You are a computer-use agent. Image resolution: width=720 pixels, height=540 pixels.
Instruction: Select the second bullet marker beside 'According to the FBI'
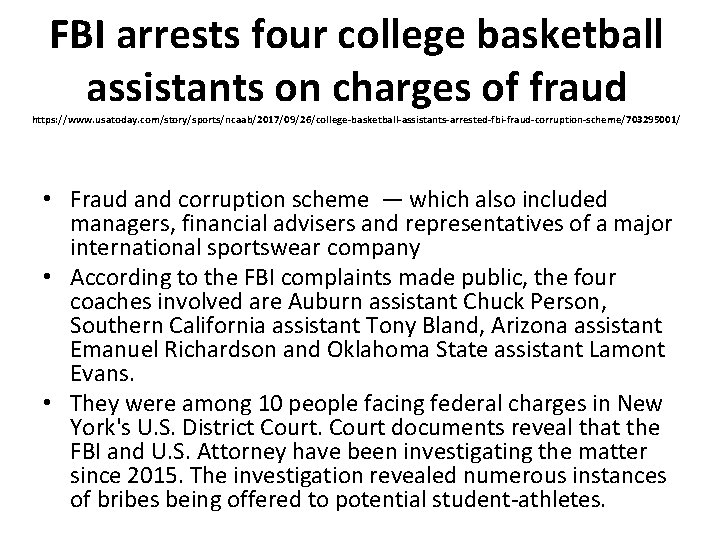click(47, 277)
